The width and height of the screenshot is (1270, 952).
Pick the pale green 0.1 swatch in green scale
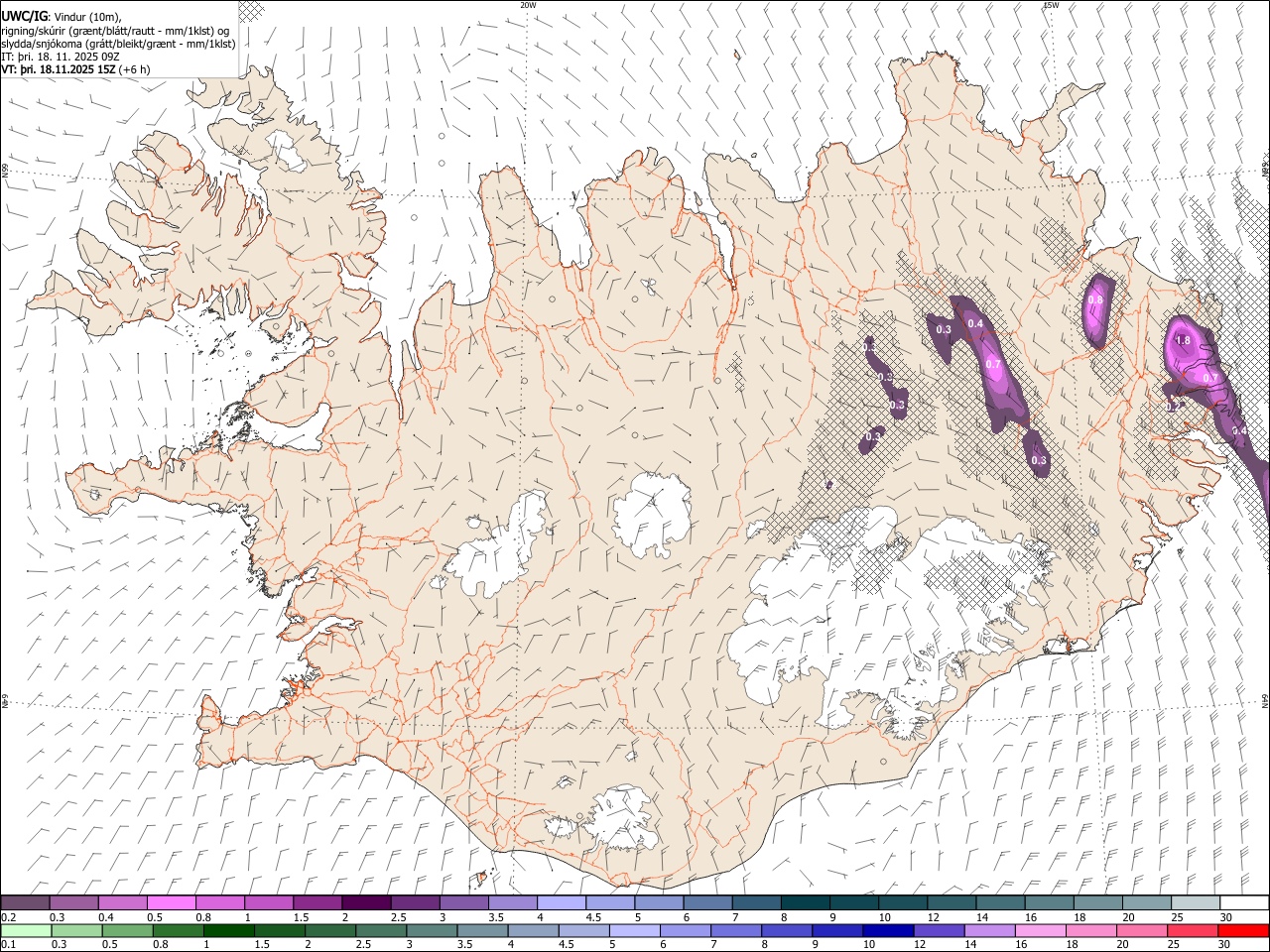(26, 930)
